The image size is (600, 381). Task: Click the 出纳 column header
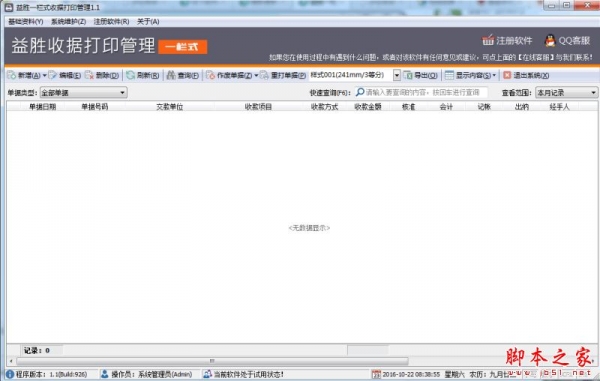[522, 107]
